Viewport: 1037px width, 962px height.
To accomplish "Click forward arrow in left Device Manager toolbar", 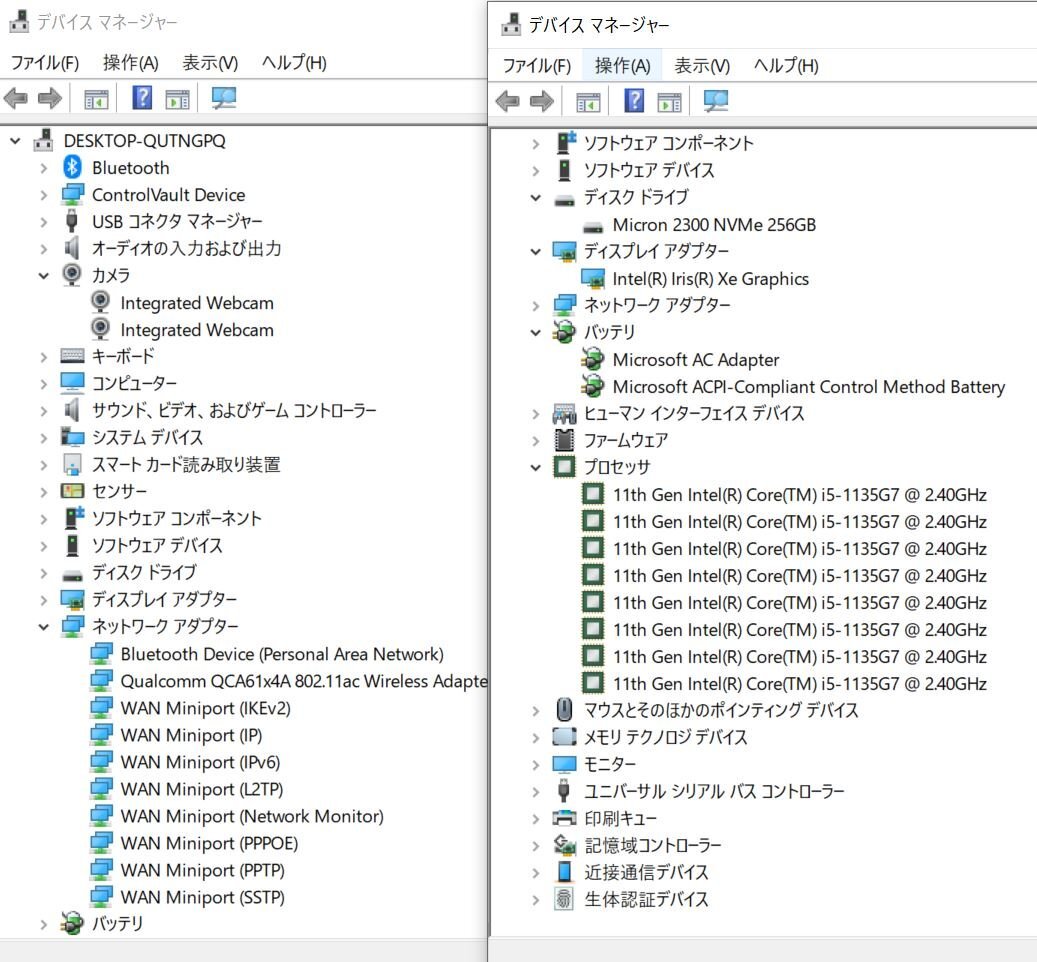I will (x=50, y=99).
